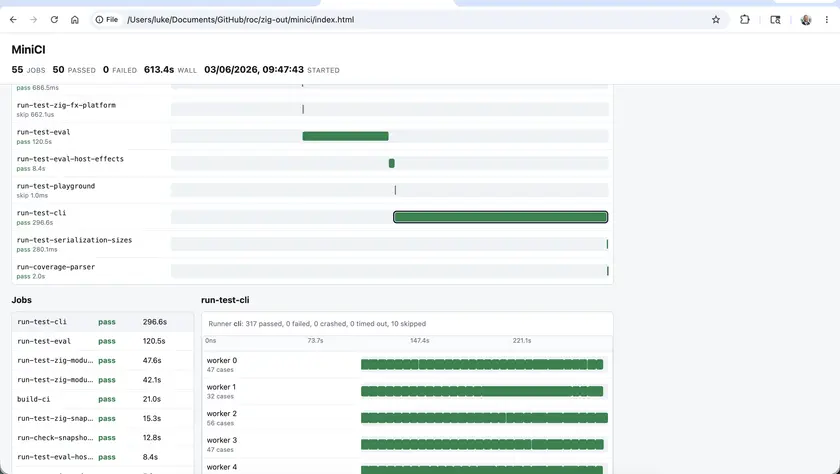This screenshot has width=840, height=474.
Task: Select the run-check-snapsho job row
Action: [x=102, y=438]
